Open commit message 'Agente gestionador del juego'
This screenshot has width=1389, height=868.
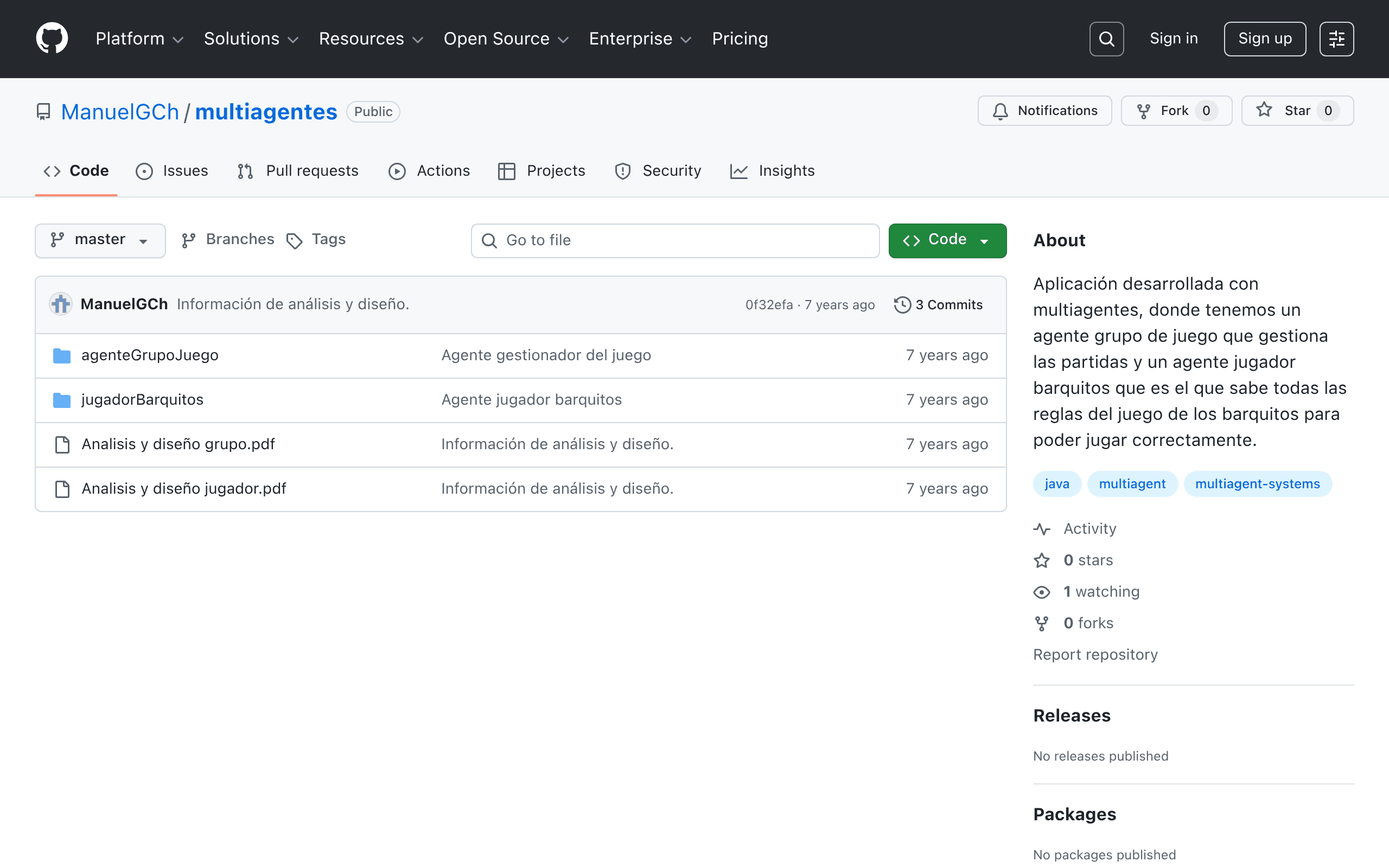[x=546, y=355]
